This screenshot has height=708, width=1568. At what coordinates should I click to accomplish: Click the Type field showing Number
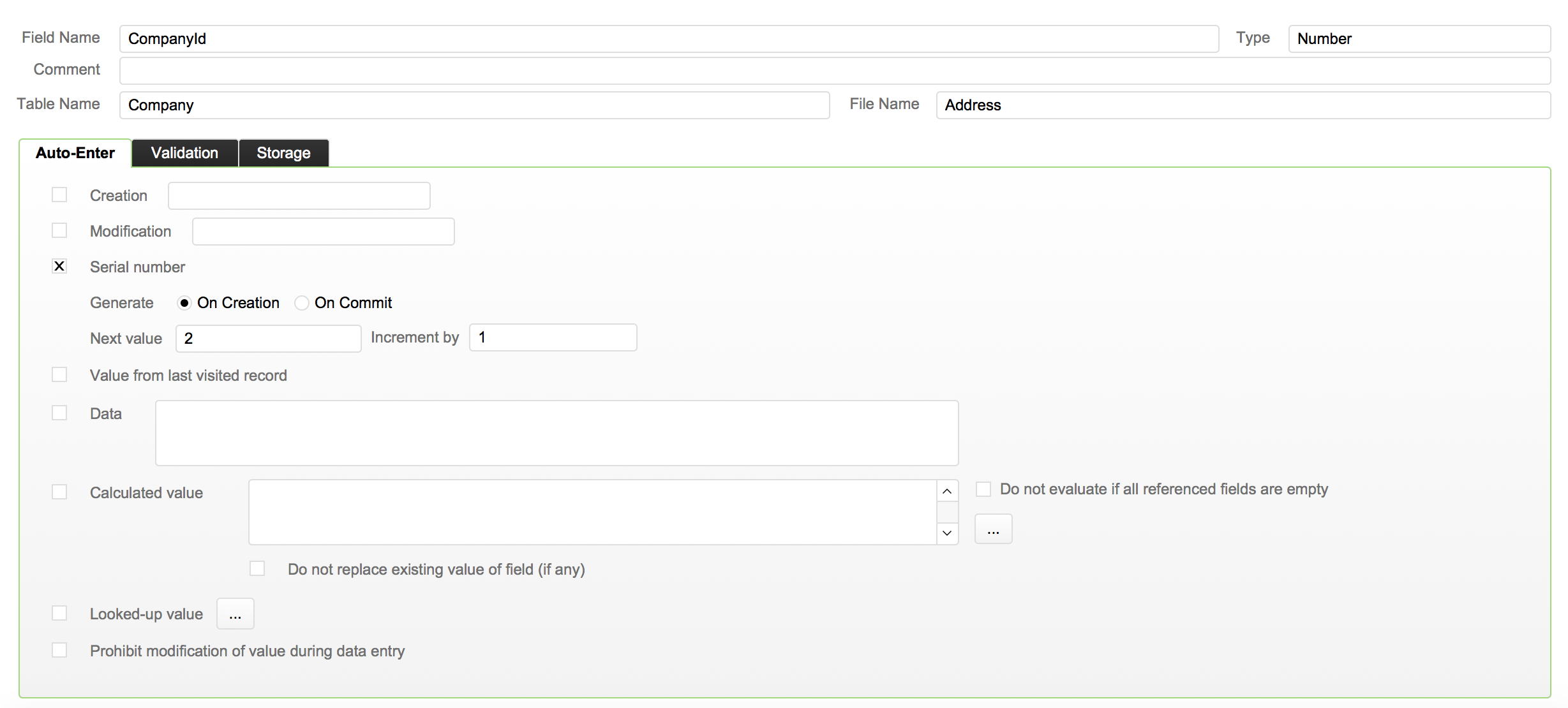(x=1419, y=39)
